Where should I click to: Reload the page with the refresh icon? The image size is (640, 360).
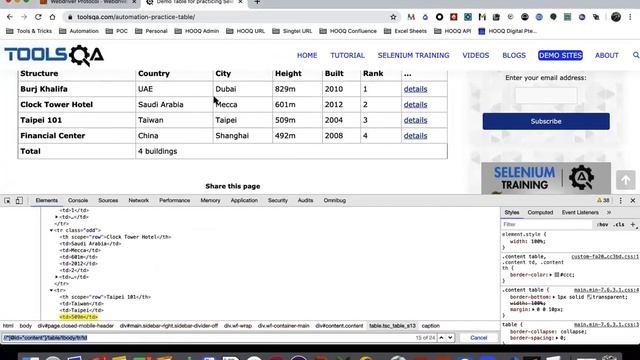point(38,17)
